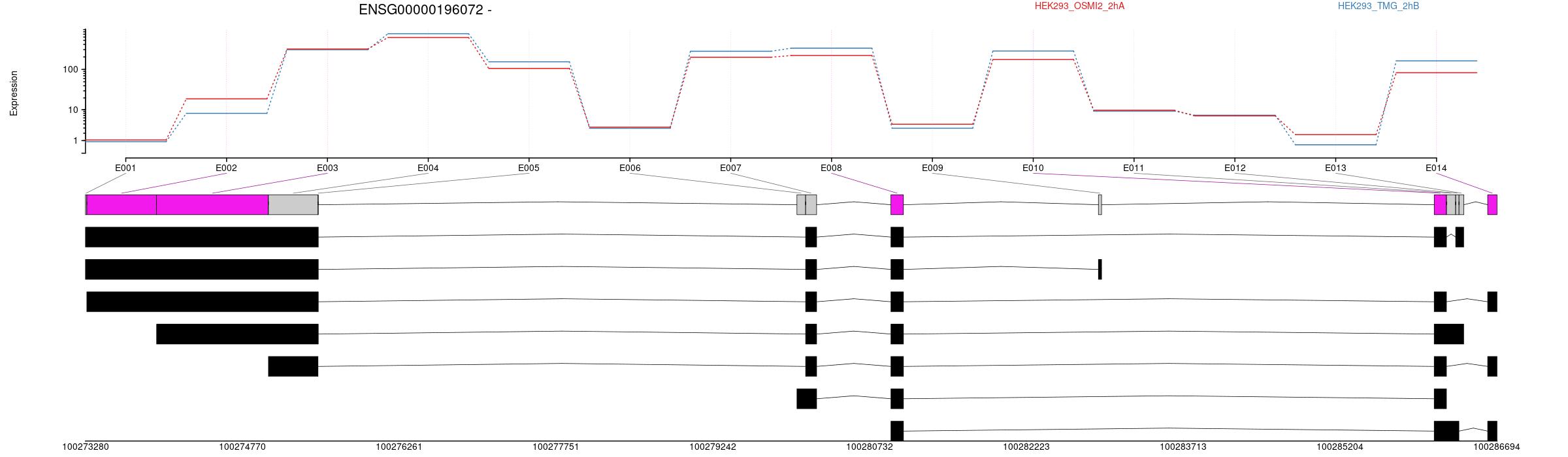Click the E013 exon label

pyautogui.click(x=1335, y=168)
